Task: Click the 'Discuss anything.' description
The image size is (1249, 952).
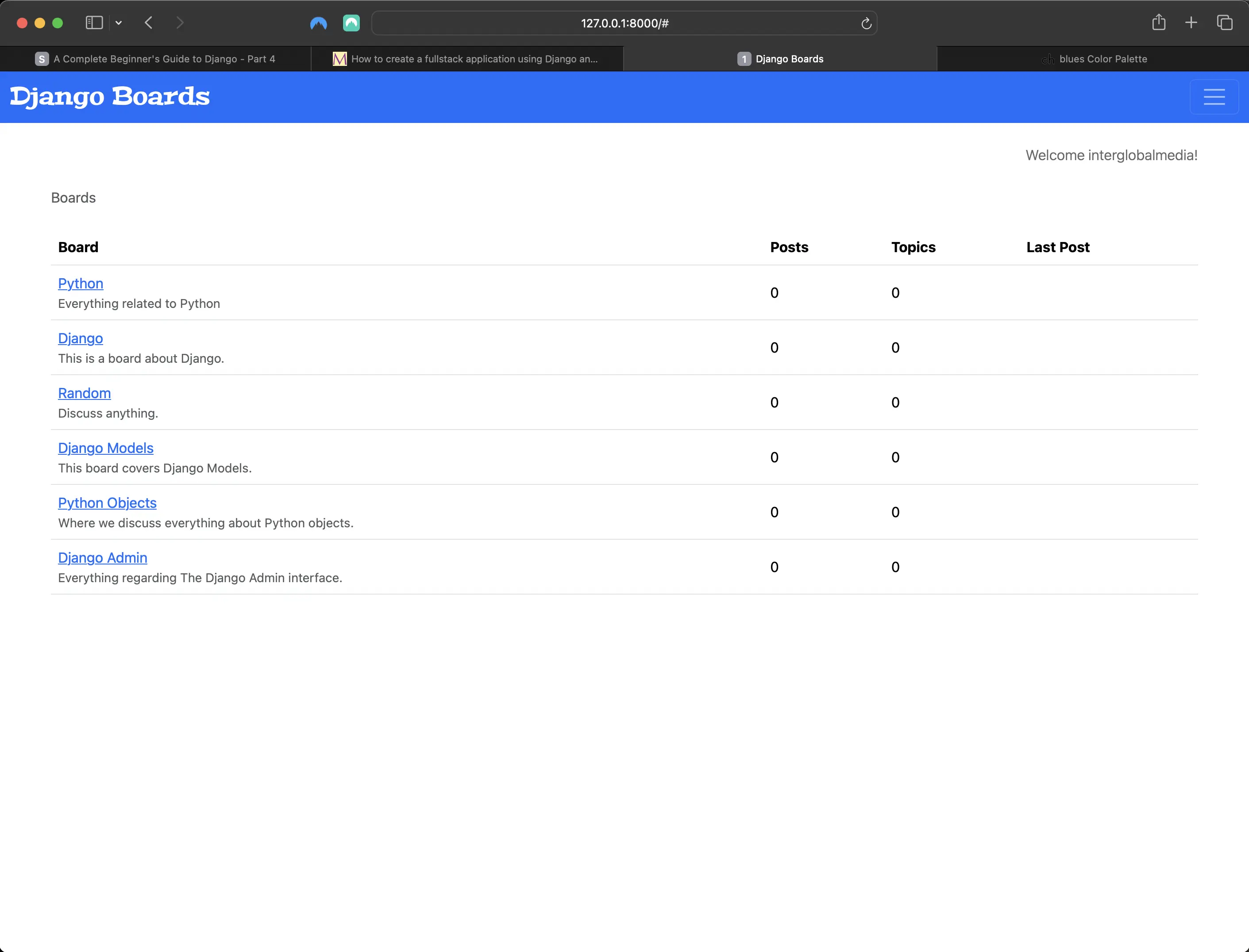Action: [x=108, y=414]
